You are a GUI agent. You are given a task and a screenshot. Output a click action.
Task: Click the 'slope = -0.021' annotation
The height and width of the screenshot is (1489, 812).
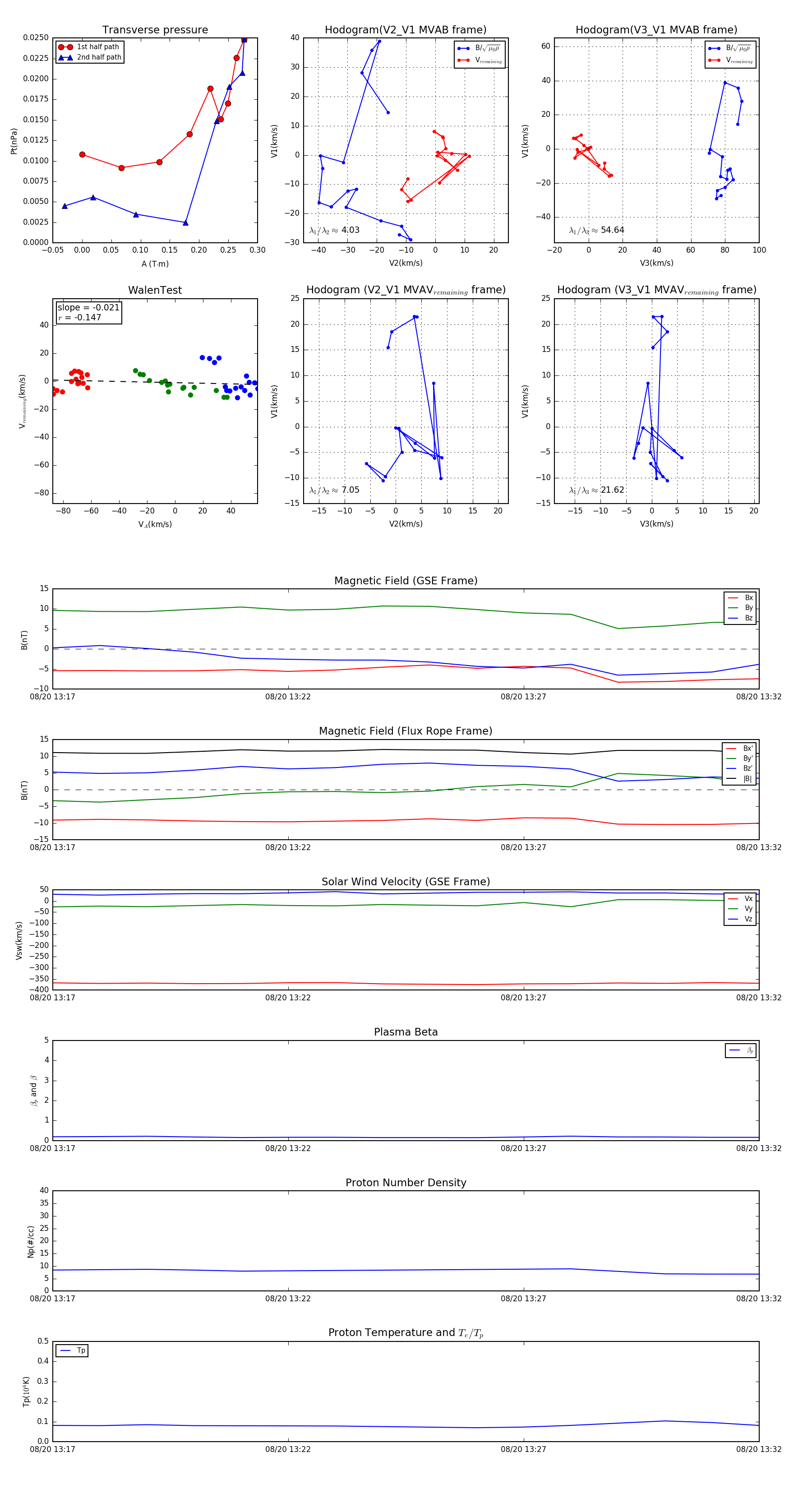[x=88, y=308]
